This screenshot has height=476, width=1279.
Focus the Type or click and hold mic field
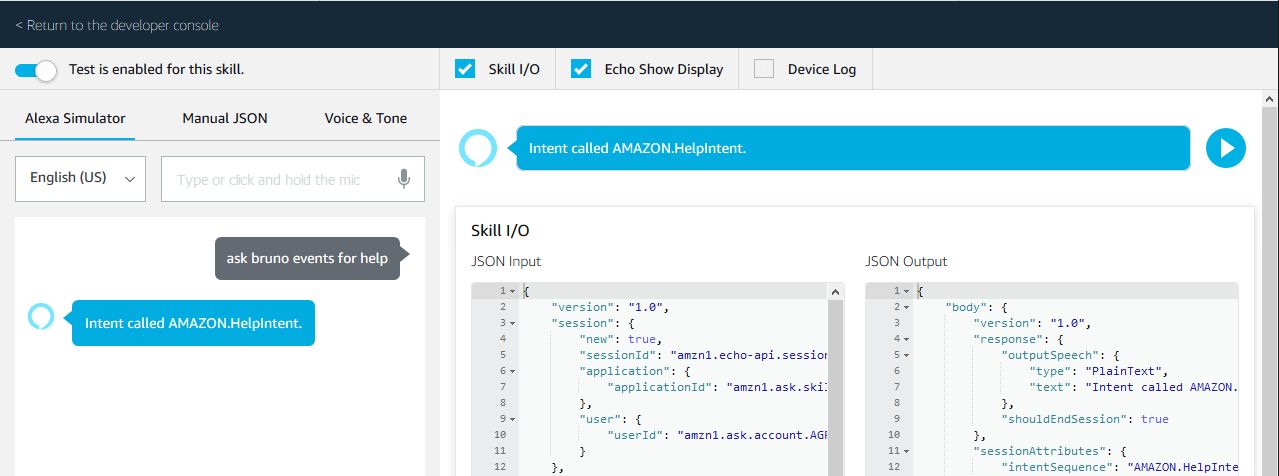pos(282,180)
